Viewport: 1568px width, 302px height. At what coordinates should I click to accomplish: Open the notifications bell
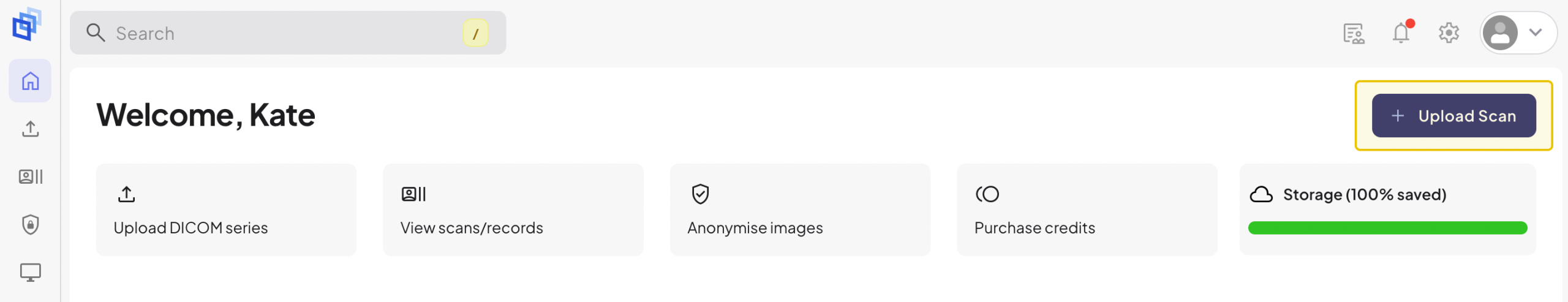(x=1401, y=32)
